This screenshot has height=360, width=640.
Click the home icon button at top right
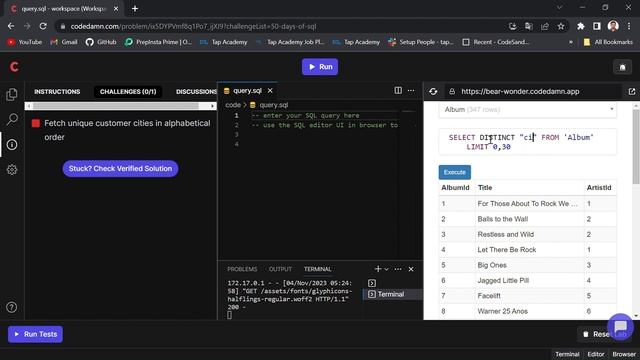(x=622, y=67)
